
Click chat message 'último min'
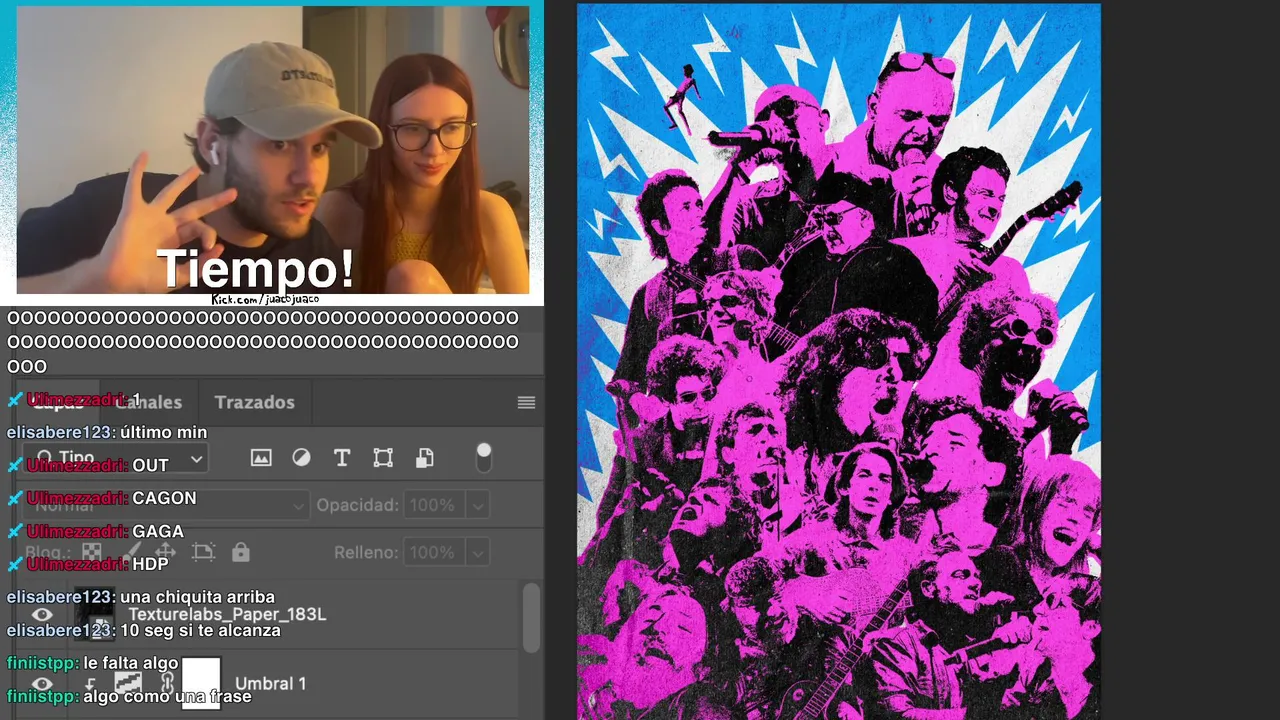click(163, 432)
